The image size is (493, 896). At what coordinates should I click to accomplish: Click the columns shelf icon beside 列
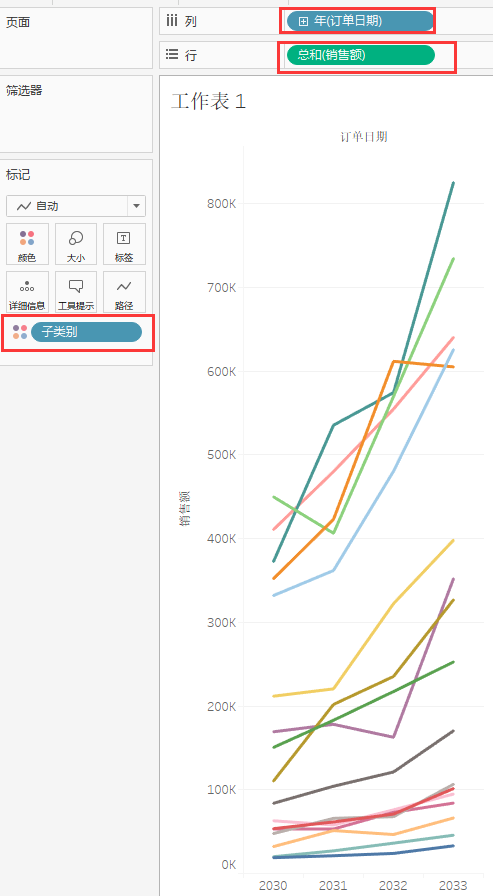coord(171,22)
